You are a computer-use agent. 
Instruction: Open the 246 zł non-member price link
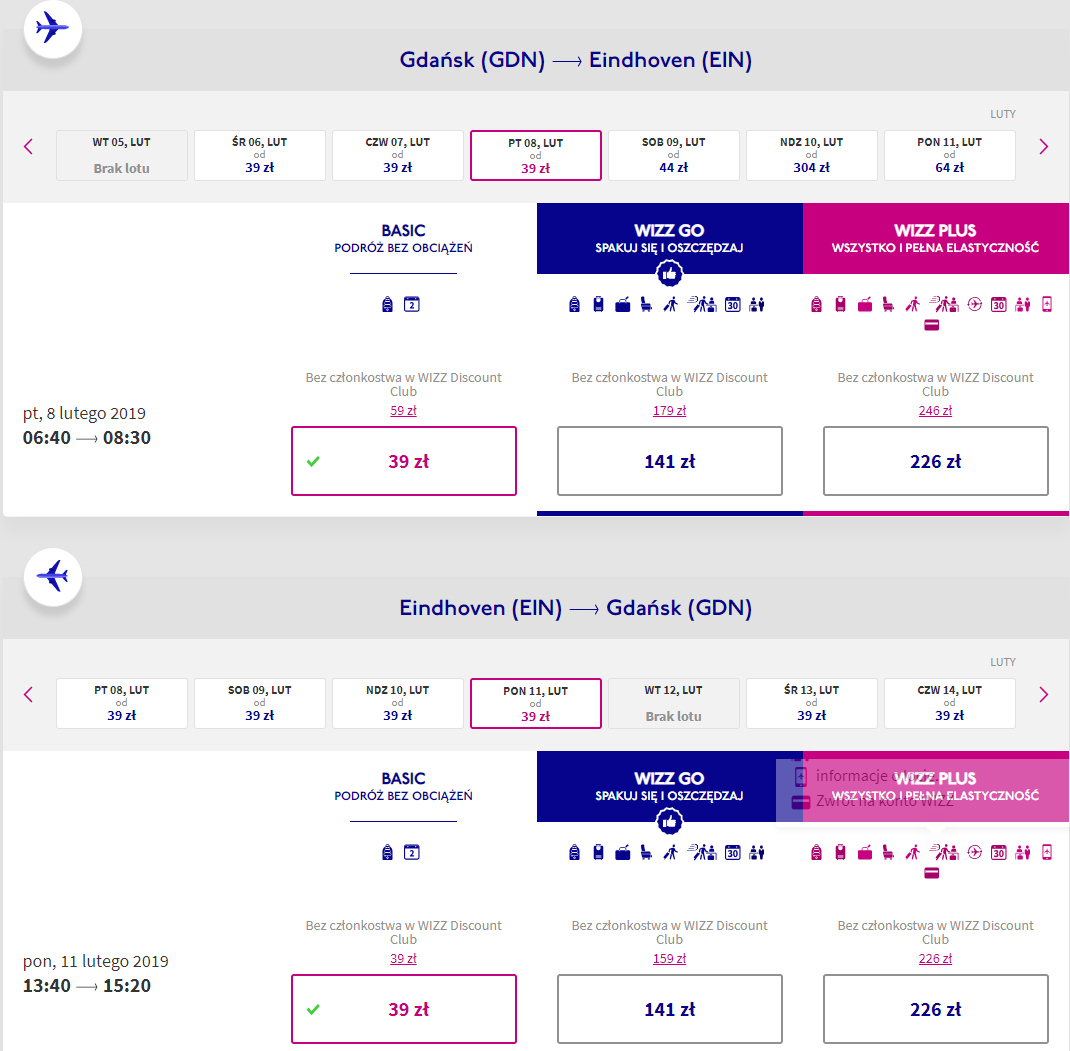point(936,411)
